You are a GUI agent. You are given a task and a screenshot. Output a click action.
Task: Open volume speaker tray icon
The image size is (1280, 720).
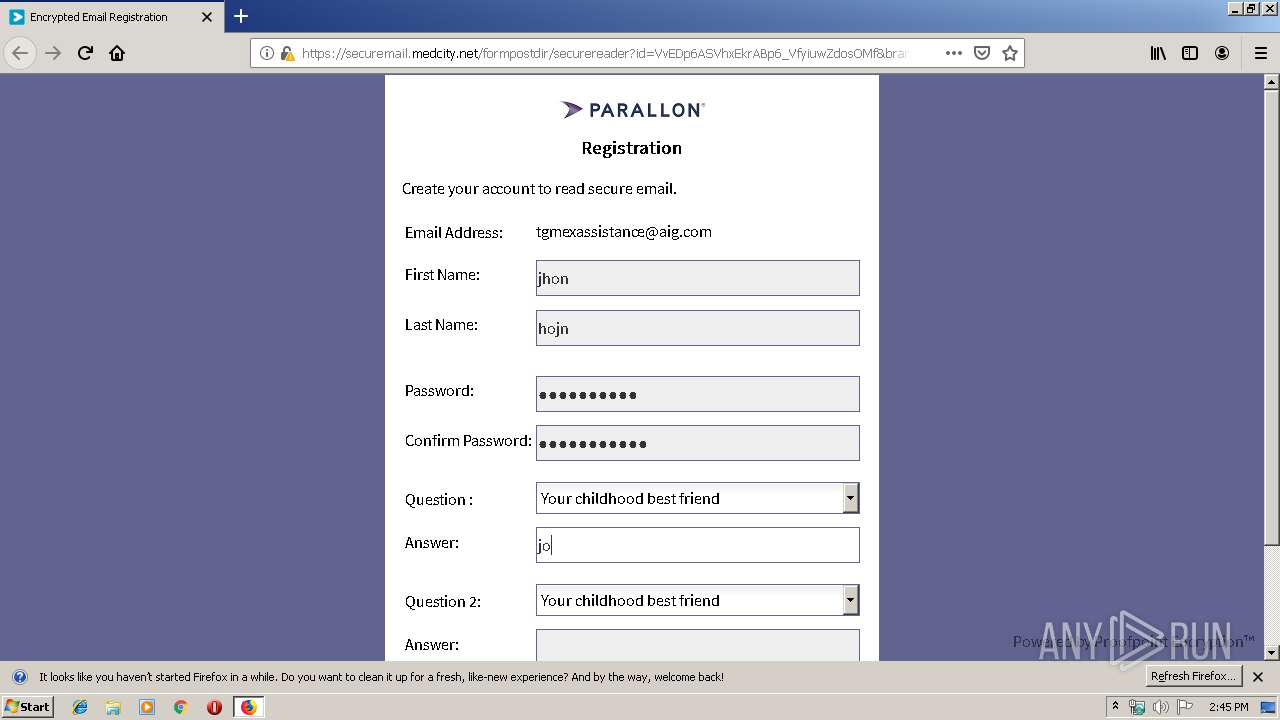pyautogui.click(x=1161, y=707)
